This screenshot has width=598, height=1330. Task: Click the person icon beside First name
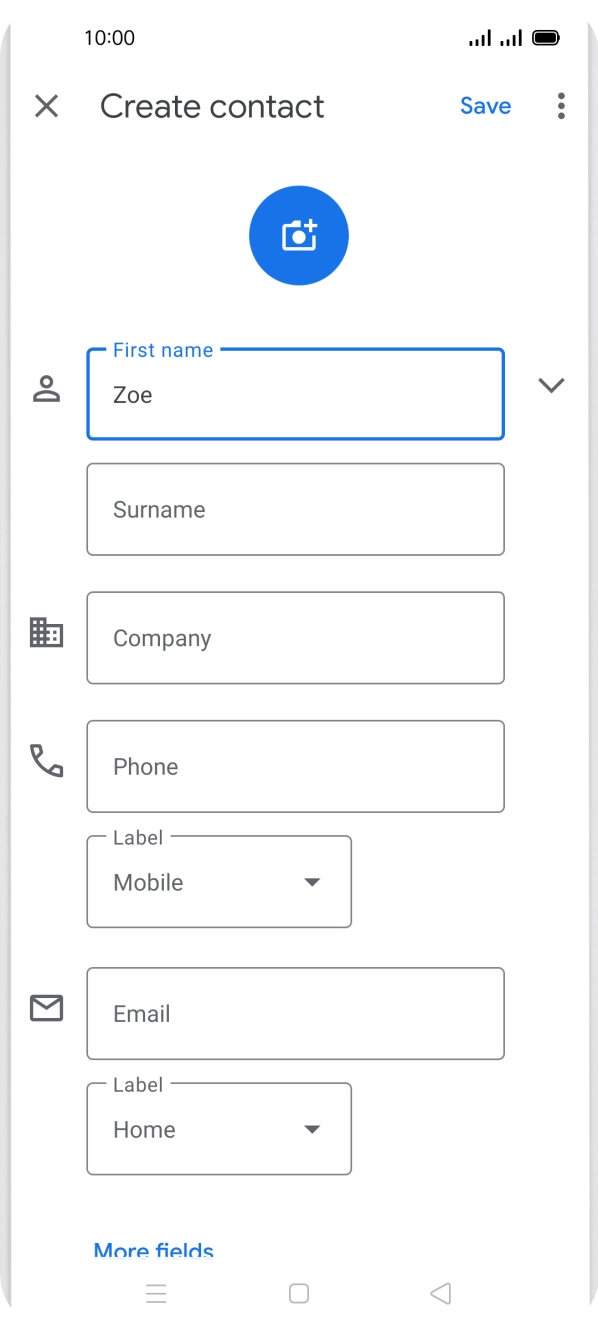(x=46, y=386)
